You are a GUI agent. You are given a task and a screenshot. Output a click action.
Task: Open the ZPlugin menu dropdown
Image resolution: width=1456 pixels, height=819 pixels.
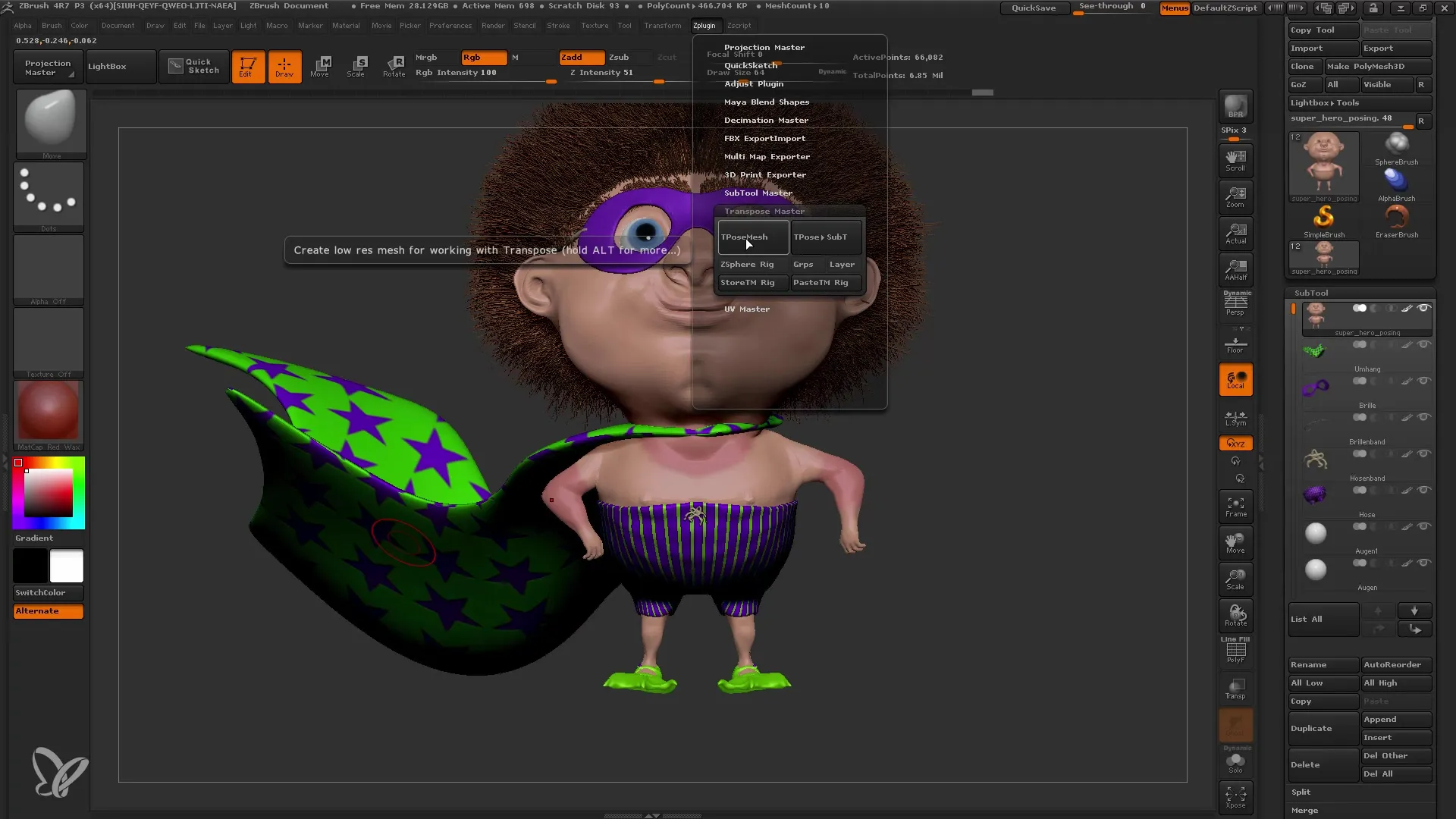pyautogui.click(x=703, y=25)
